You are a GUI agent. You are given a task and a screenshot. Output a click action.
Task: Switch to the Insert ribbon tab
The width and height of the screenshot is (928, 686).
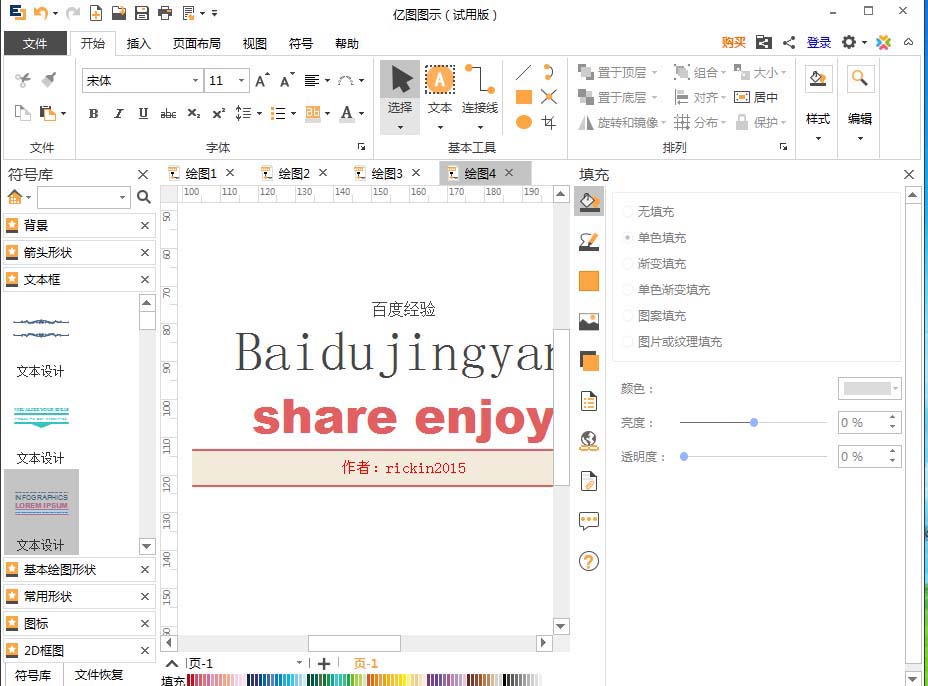138,43
